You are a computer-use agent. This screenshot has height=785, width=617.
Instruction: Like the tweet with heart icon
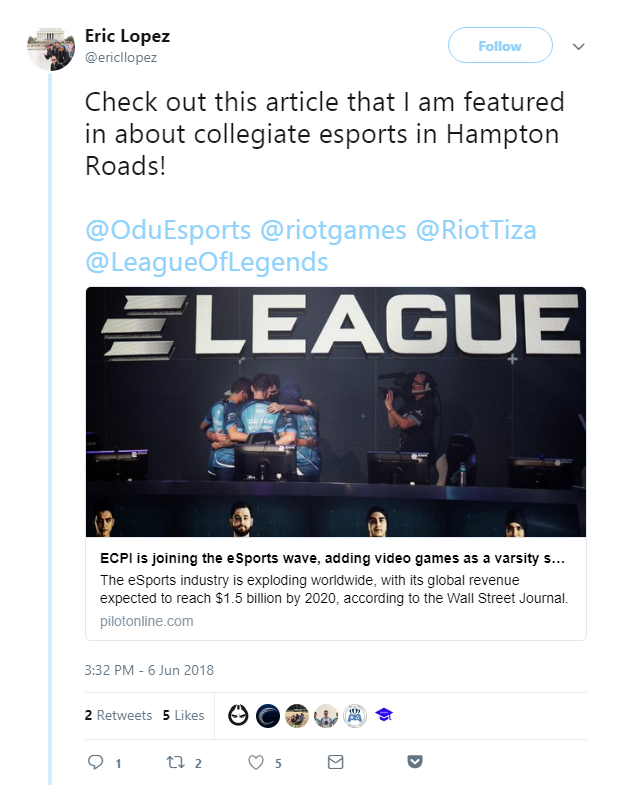pos(256,762)
